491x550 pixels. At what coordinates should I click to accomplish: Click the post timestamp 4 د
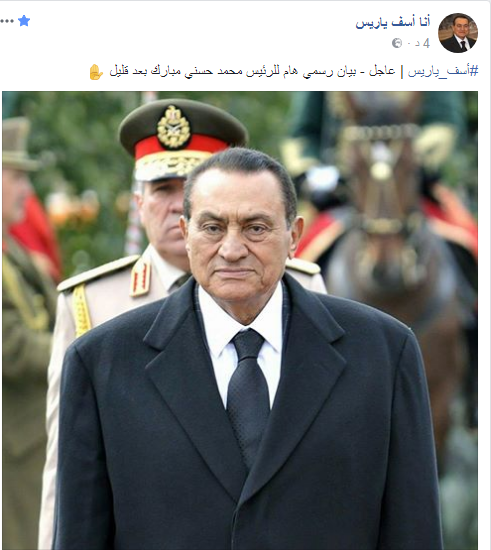click(422, 43)
